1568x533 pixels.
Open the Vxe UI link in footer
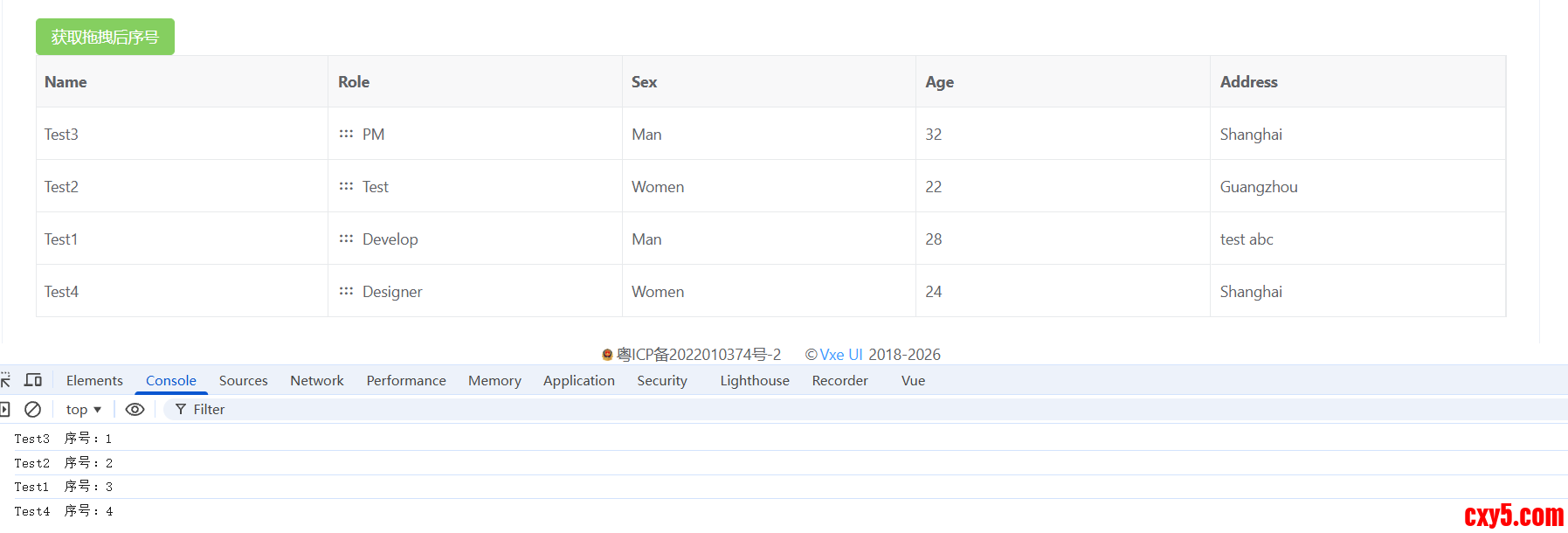click(840, 354)
